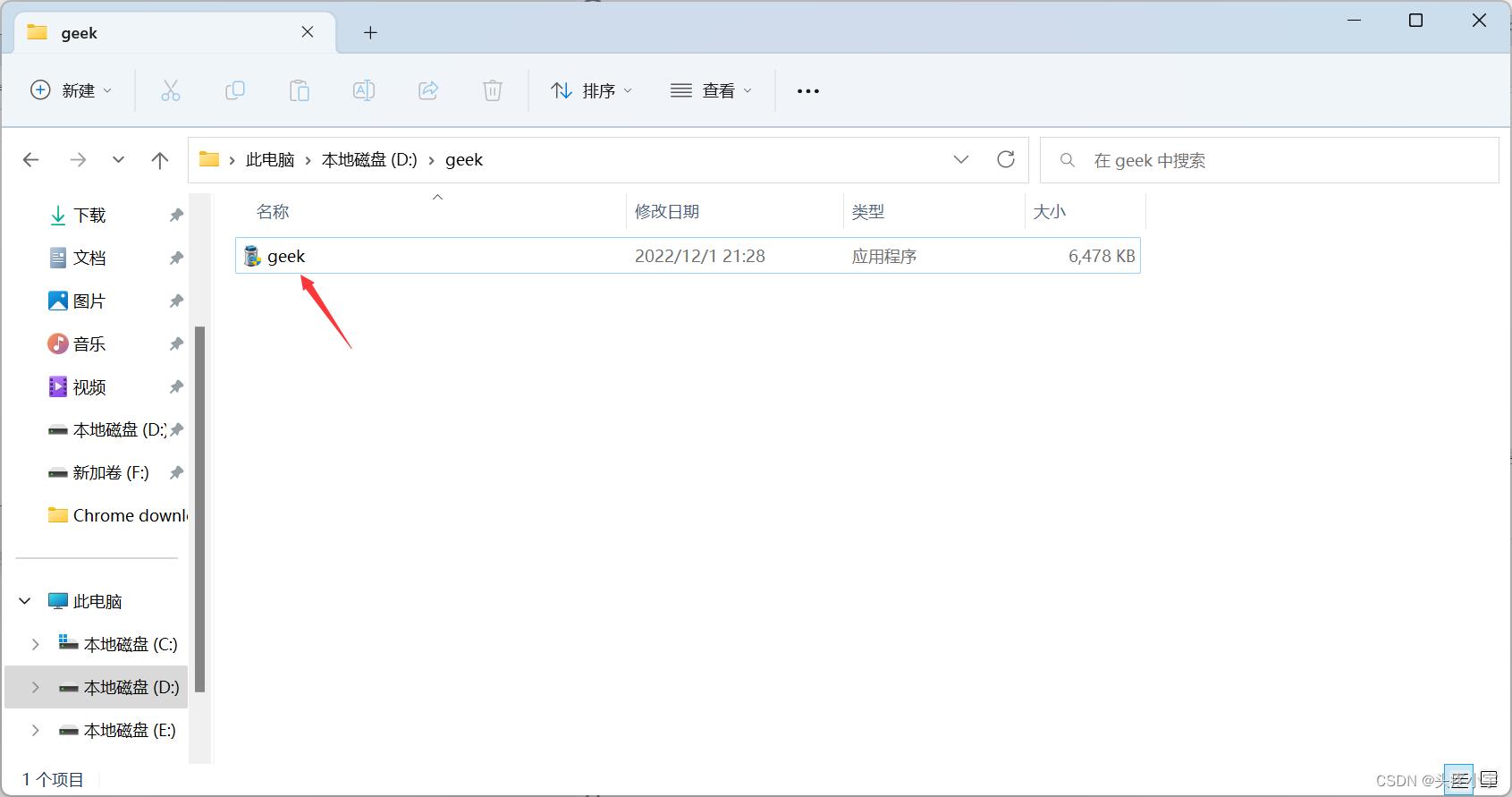Go forward with the right arrow
Image resolution: width=1512 pixels, height=797 pixels.
tap(78, 160)
